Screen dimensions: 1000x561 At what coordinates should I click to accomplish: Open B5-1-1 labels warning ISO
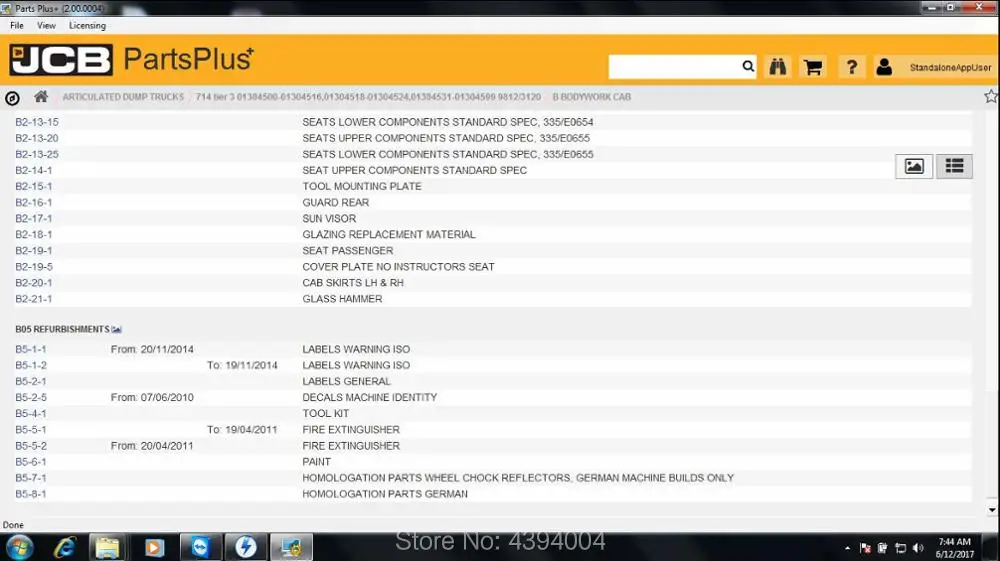coord(31,349)
